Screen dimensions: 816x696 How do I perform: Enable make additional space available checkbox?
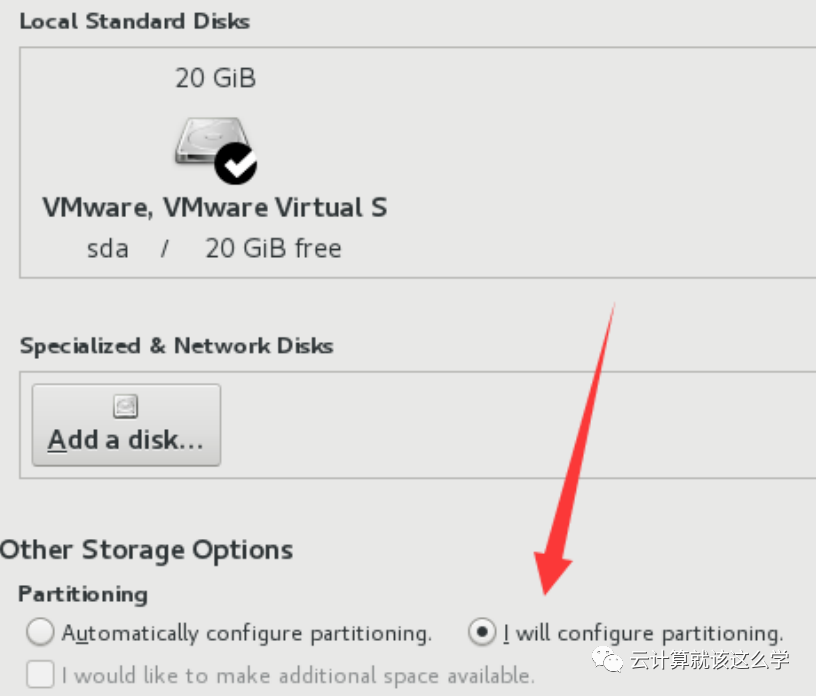tap(40, 675)
